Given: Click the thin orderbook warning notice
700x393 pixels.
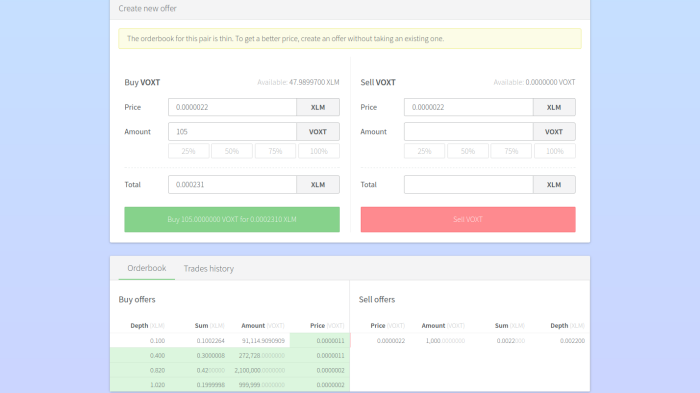Looking at the screenshot, I should coord(350,38).
